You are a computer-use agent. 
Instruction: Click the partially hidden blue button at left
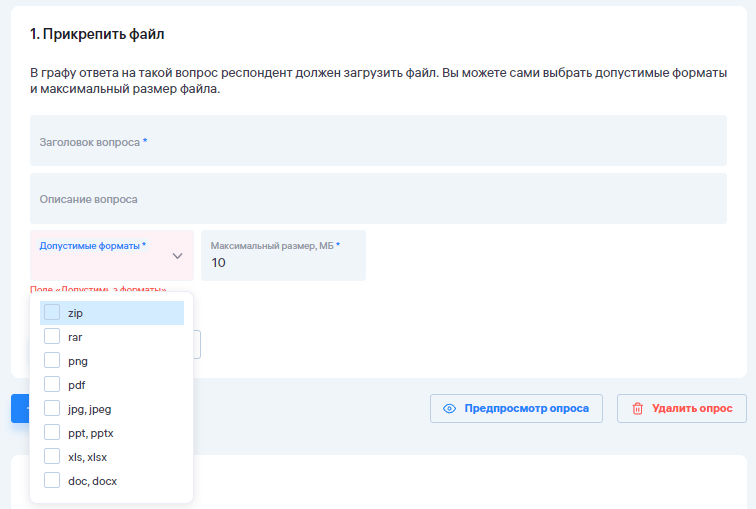19,409
